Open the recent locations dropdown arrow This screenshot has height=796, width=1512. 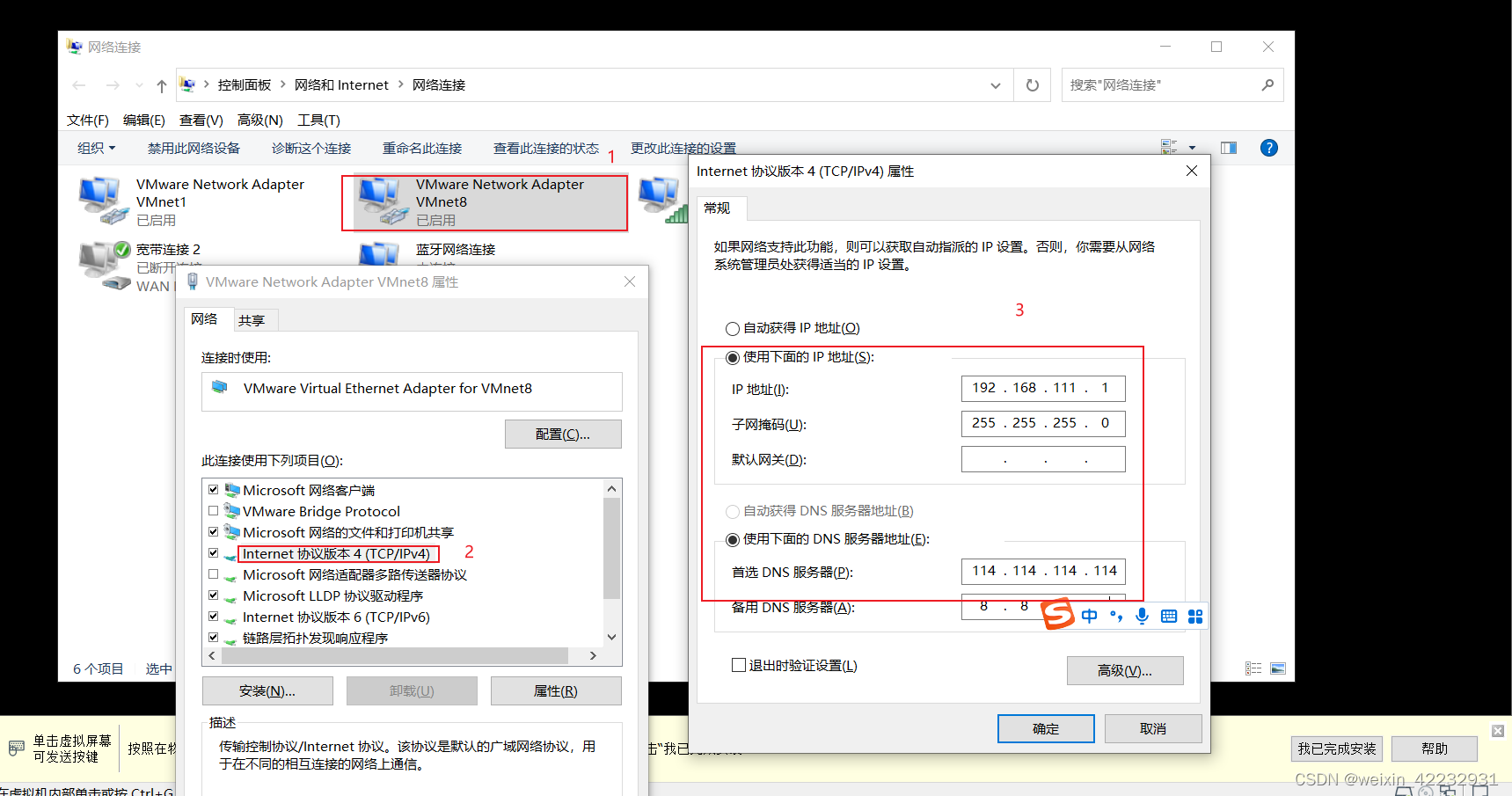[139, 85]
